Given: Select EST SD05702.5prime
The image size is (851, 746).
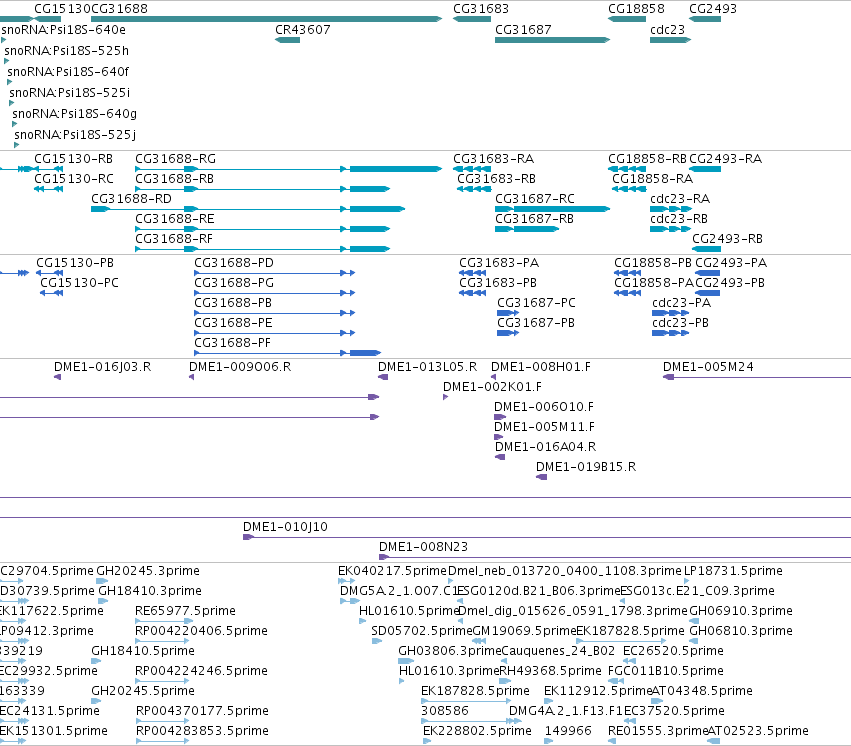Looking at the screenshot, I should [377, 641].
